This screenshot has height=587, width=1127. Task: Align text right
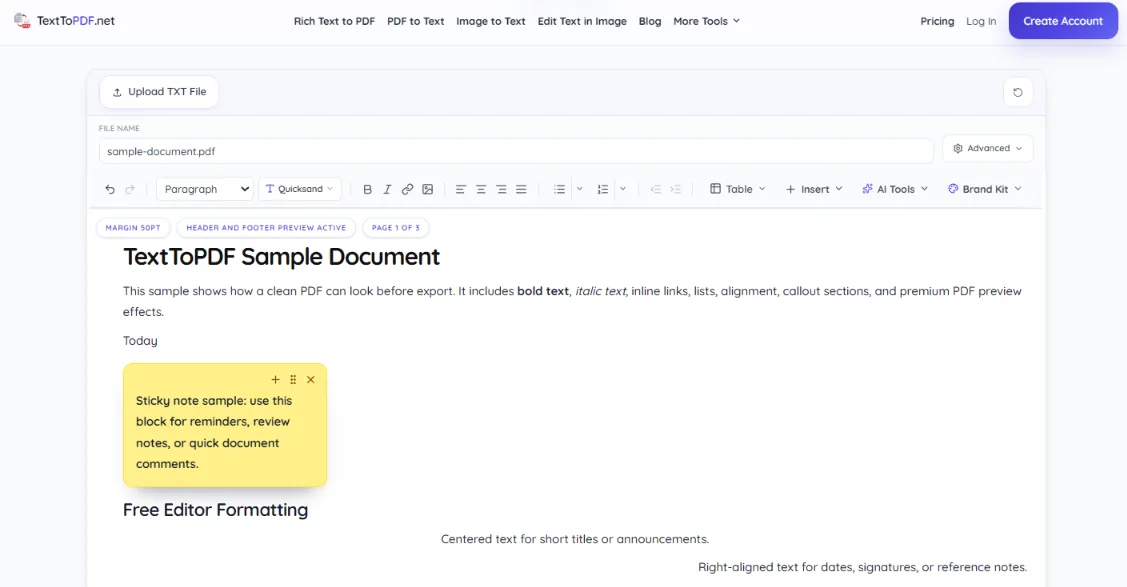click(x=501, y=189)
